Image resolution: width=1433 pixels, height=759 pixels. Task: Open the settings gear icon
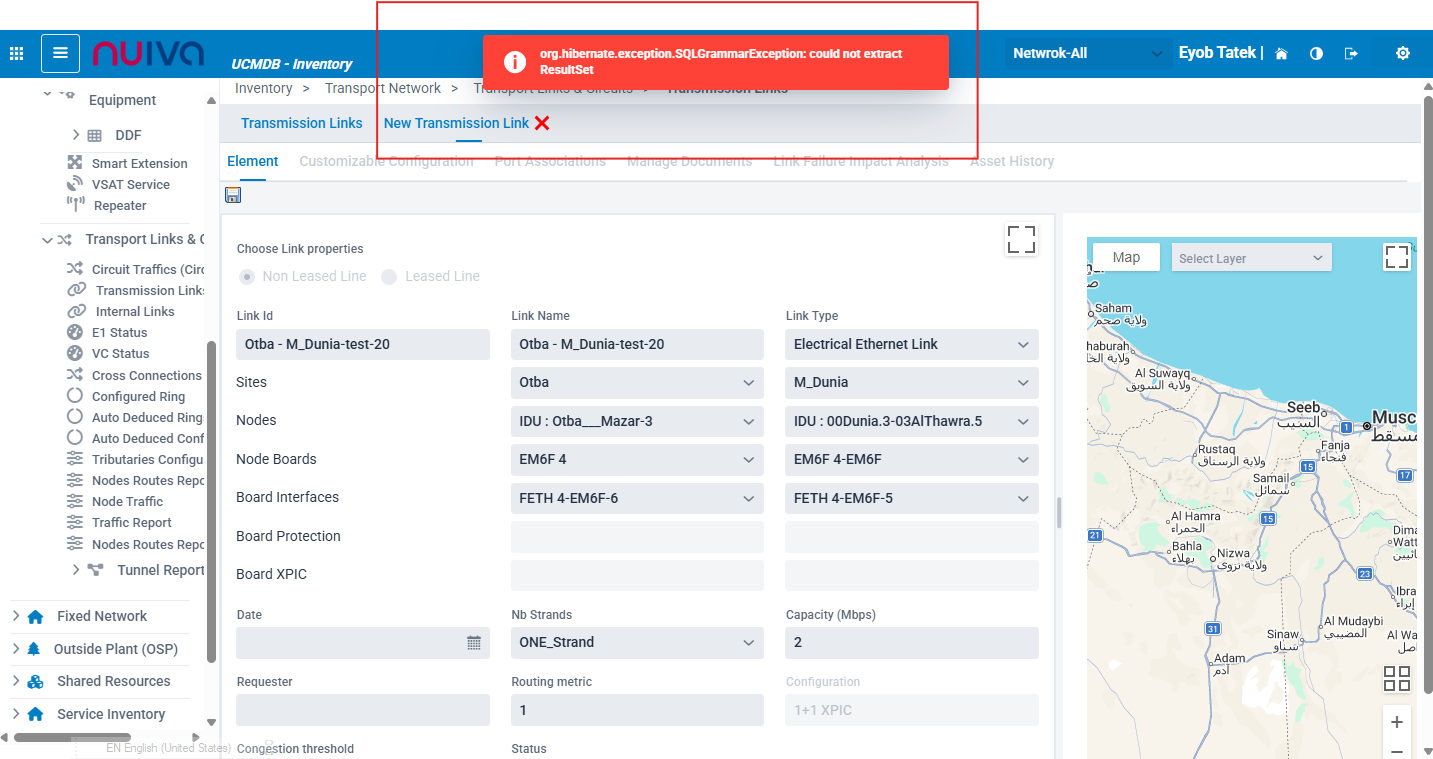point(1402,53)
